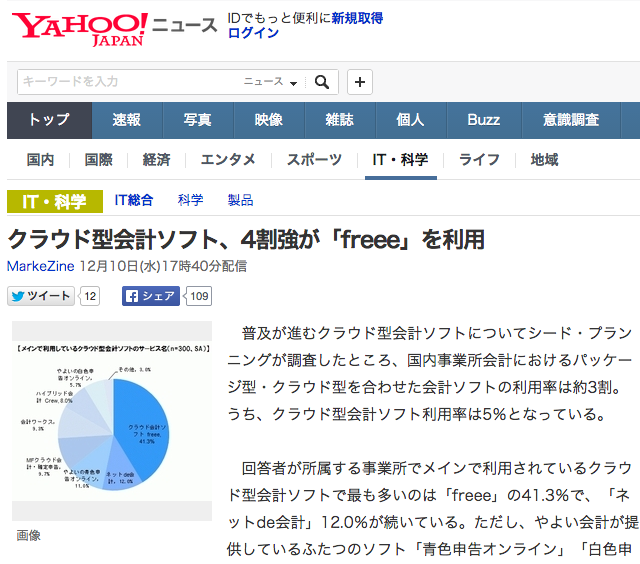Image resolution: width=640 pixels, height=564 pixels.
Task: Click the Facebook share button
Action: (x=150, y=296)
